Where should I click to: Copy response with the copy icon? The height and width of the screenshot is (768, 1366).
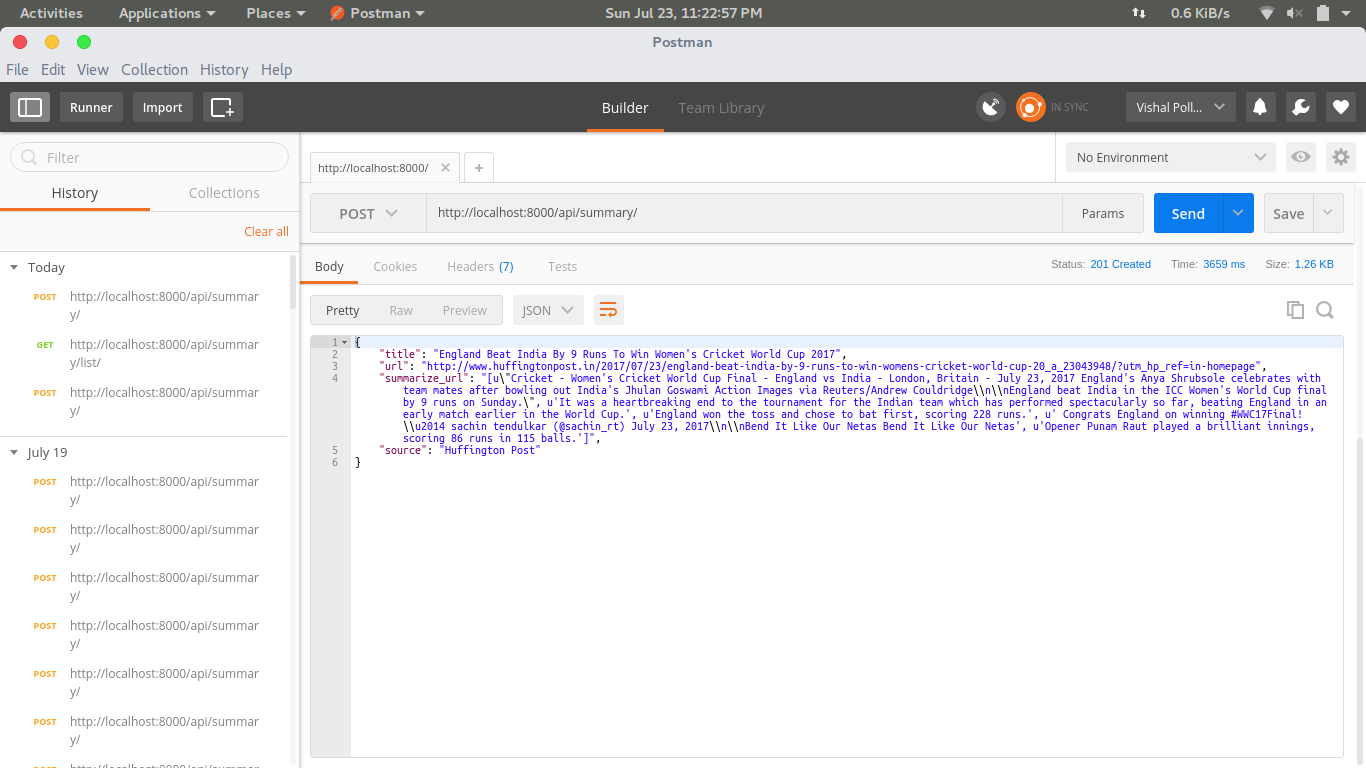(x=1295, y=310)
